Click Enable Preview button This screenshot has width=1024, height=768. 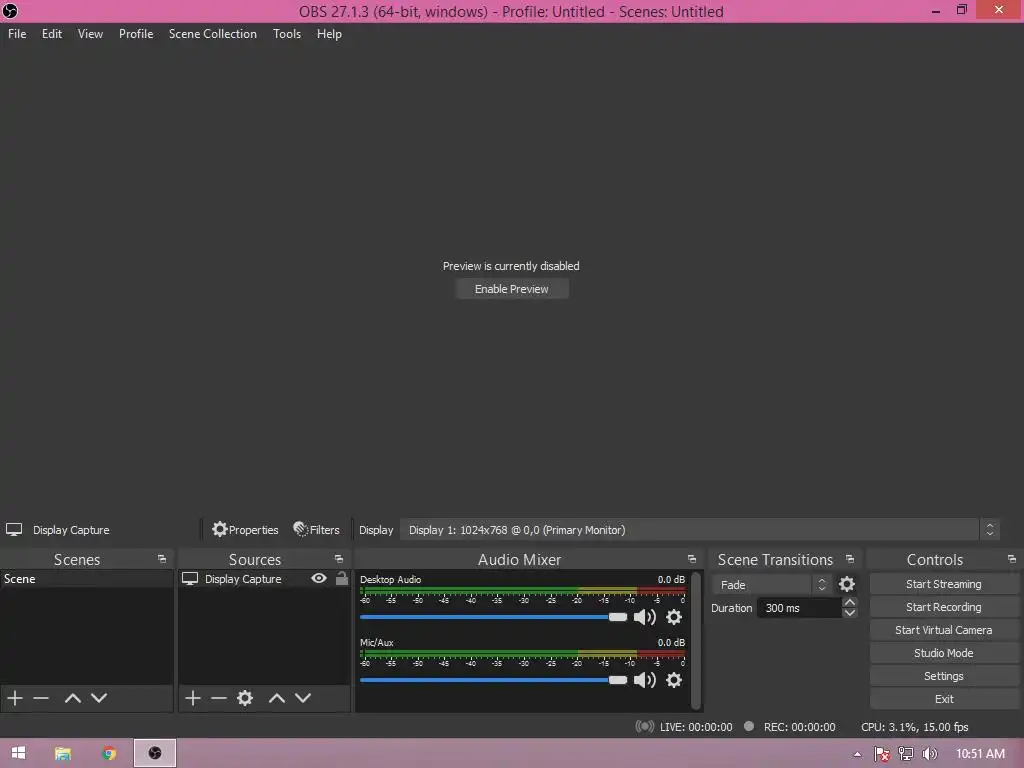pos(512,289)
